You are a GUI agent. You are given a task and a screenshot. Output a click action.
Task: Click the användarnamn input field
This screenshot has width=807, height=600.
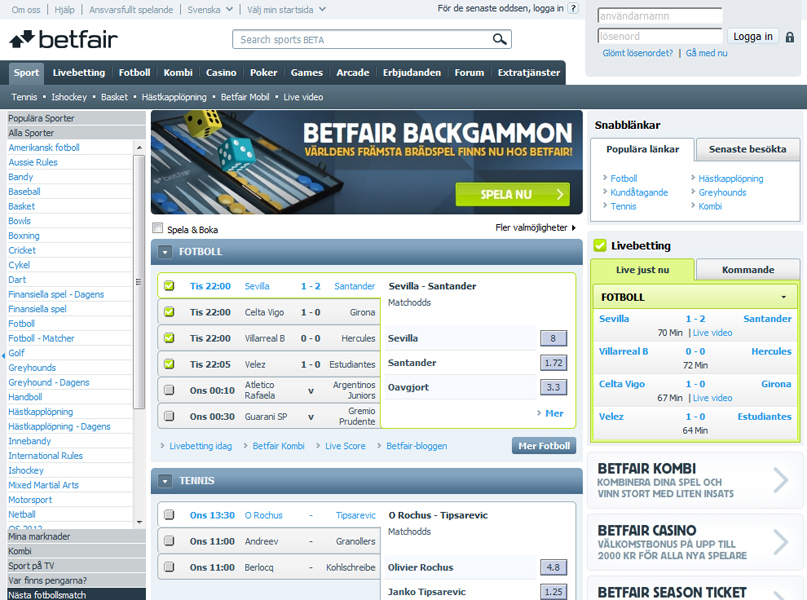pyautogui.click(x=660, y=16)
